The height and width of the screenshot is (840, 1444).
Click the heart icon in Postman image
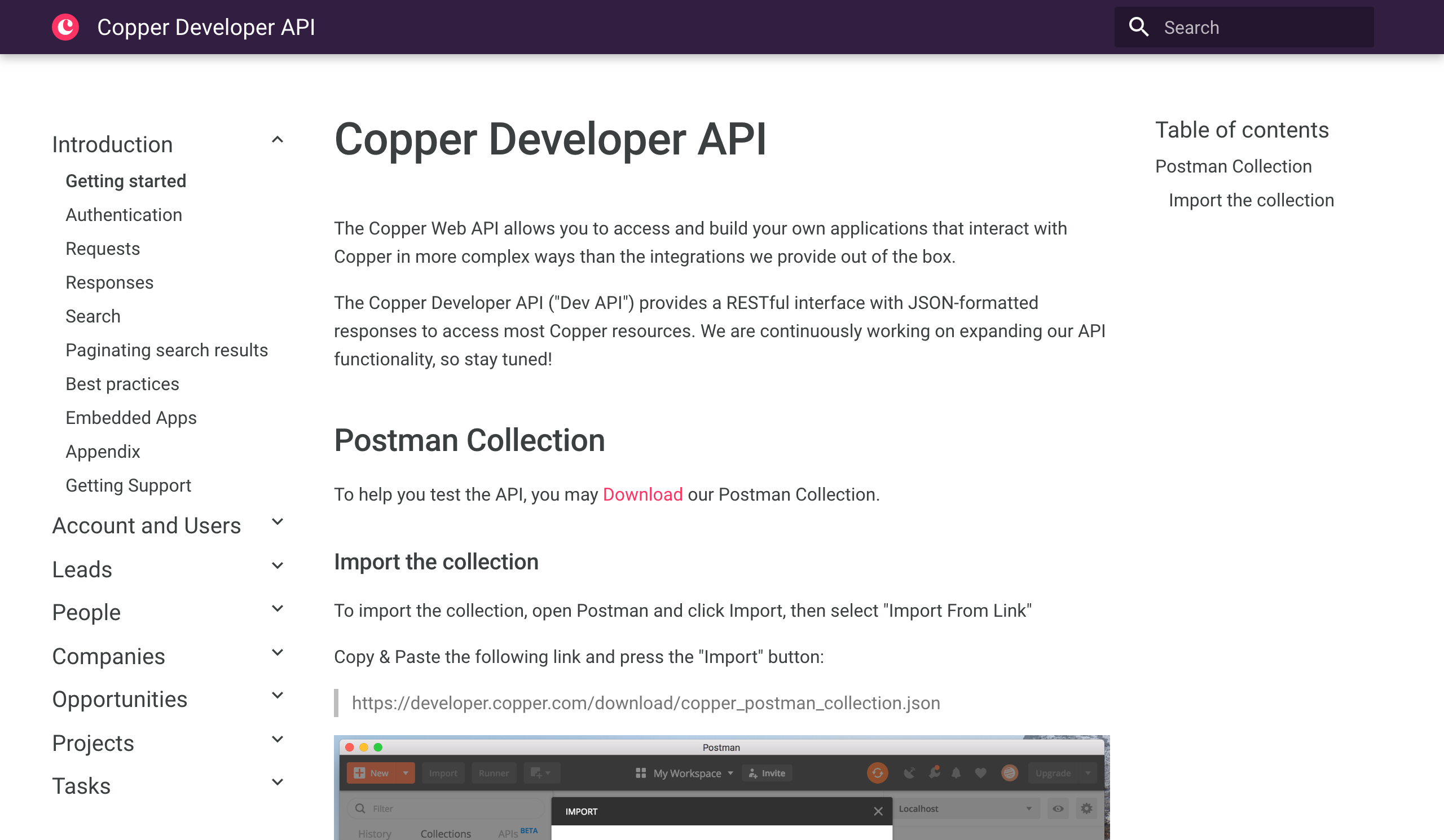980,773
